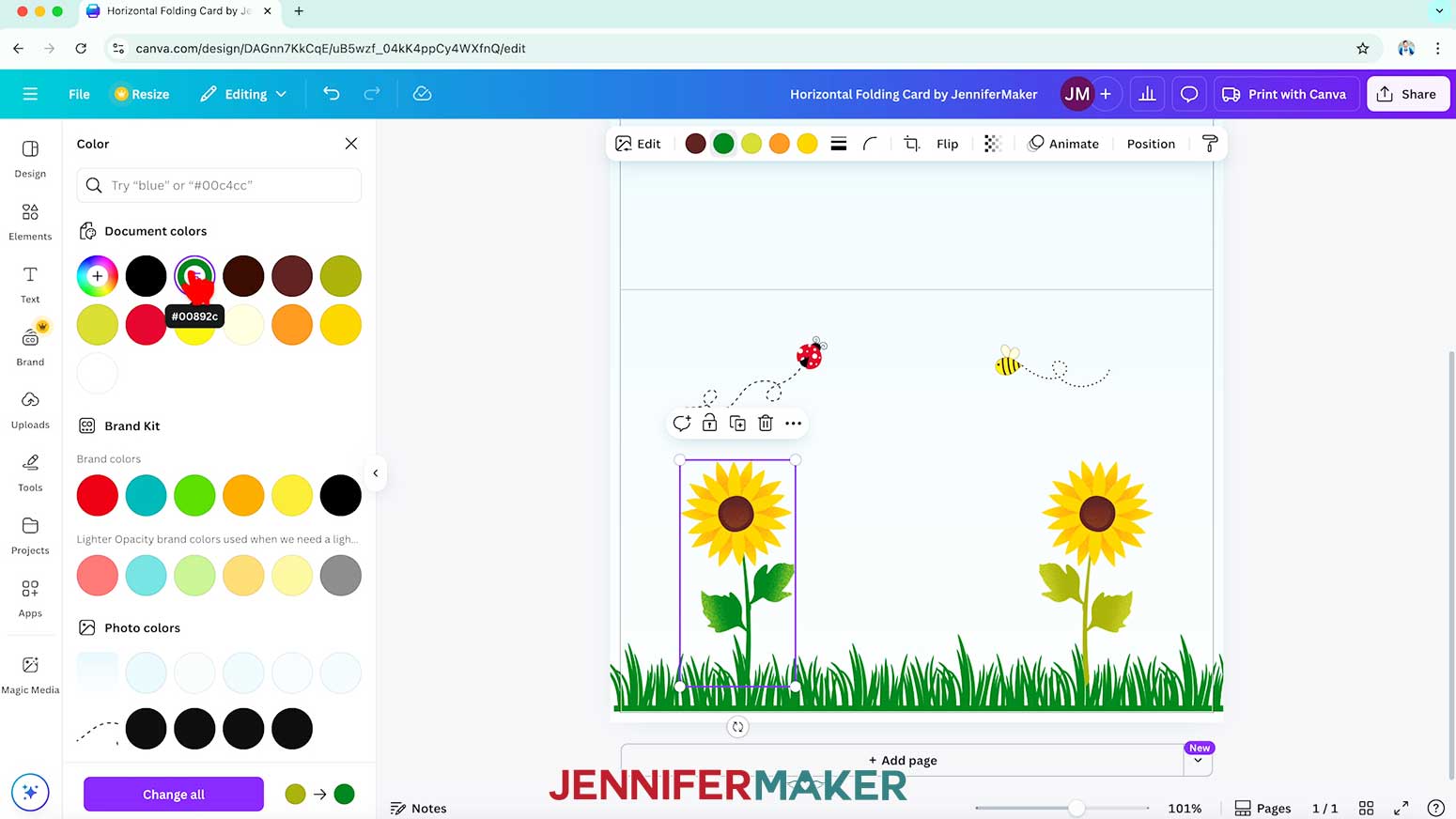This screenshot has height=819, width=1456.
Task: Open the browser tab list chevron
Action: [x=1439, y=11]
